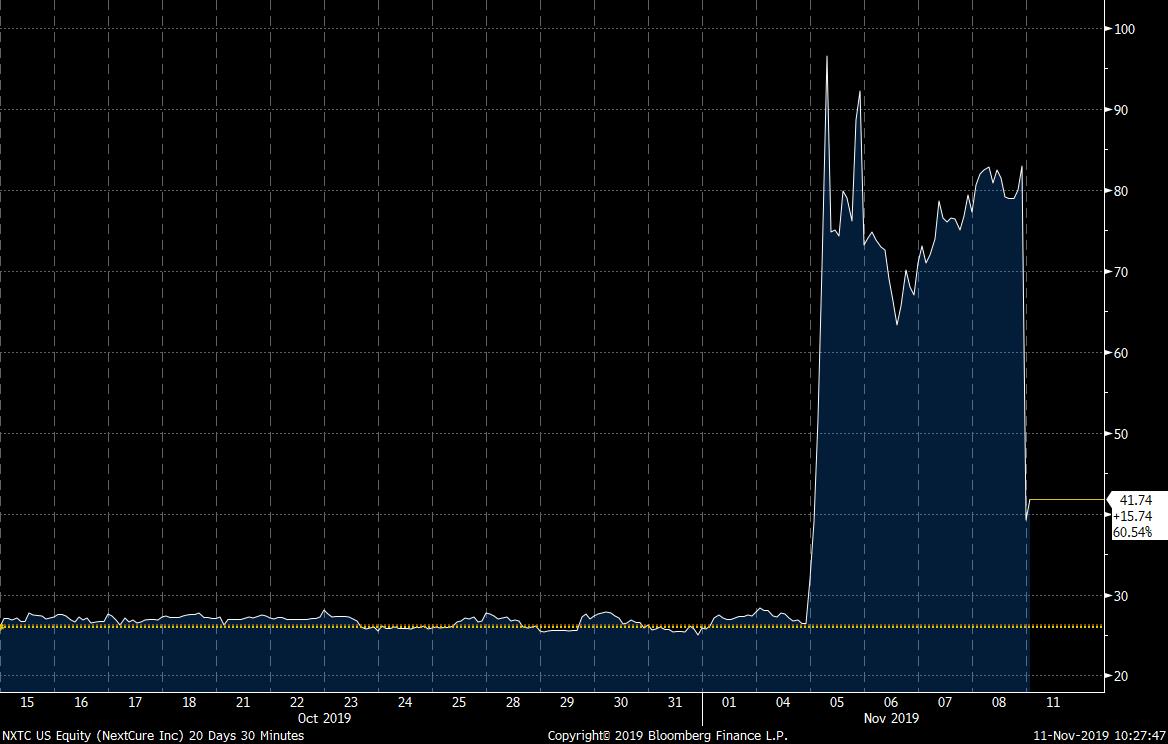Viewport: 1168px width, 744px height.
Task: Click date label 07 on time axis
Action: (x=945, y=702)
